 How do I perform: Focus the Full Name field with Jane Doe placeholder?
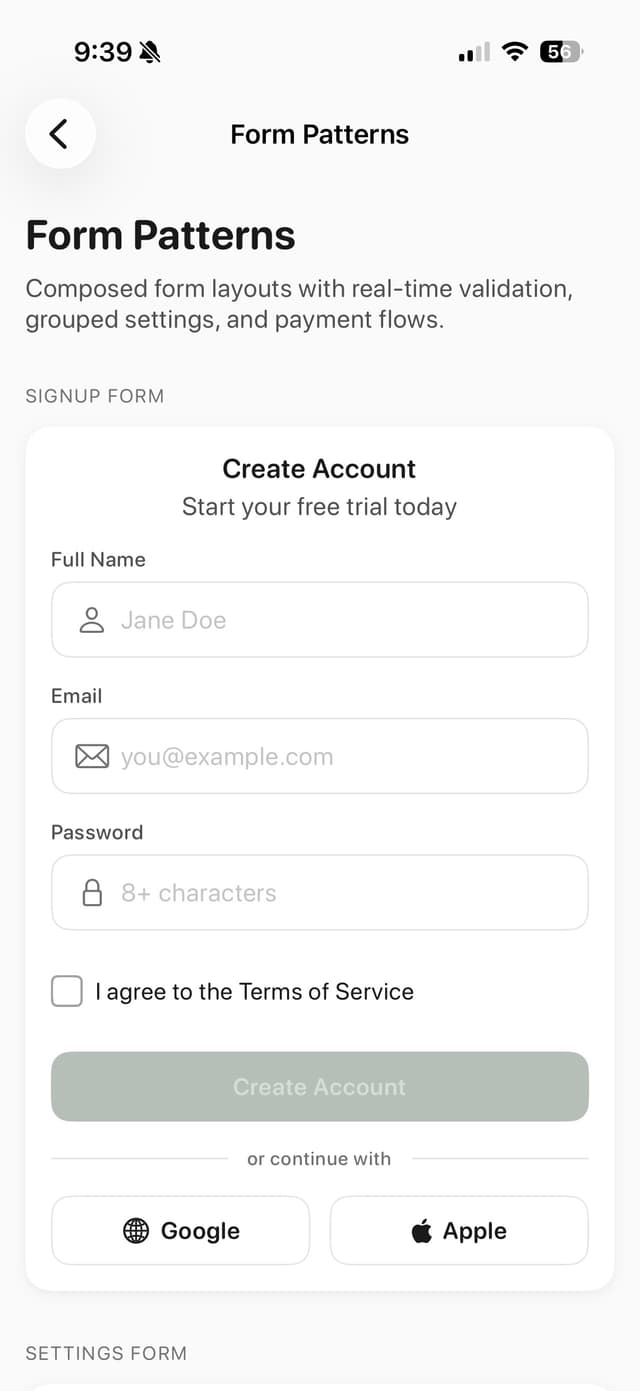tap(340, 620)
